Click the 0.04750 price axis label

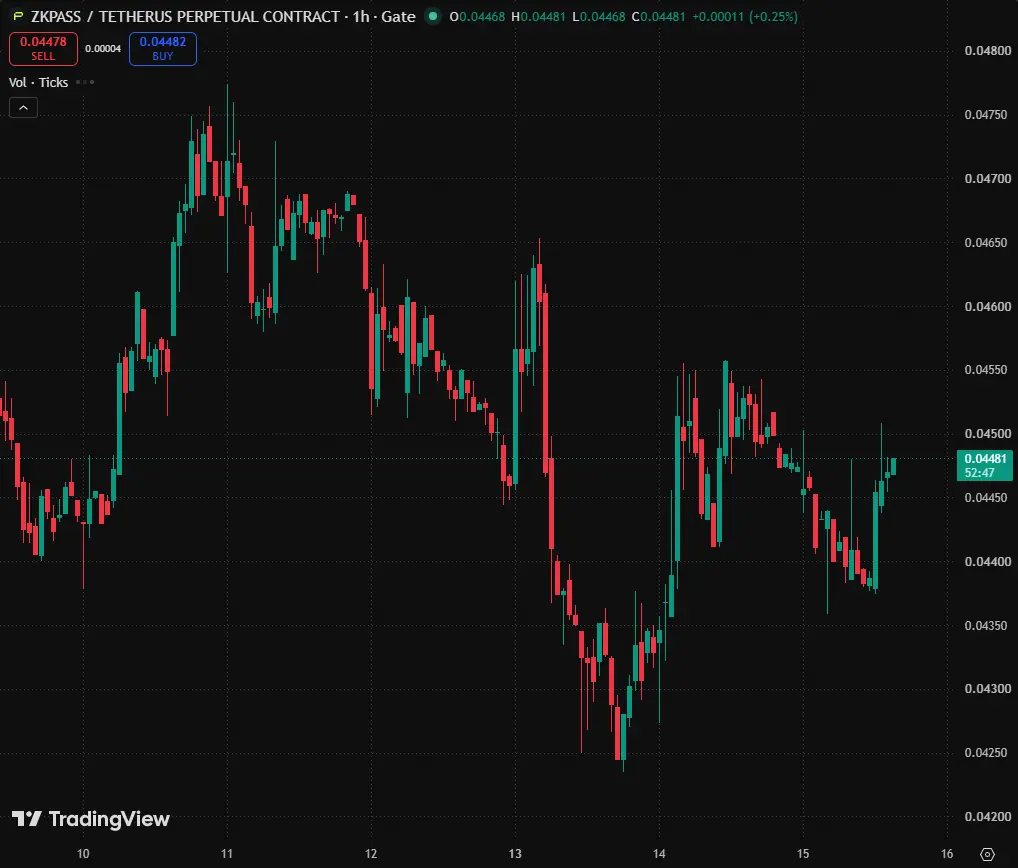coord(987,115)
